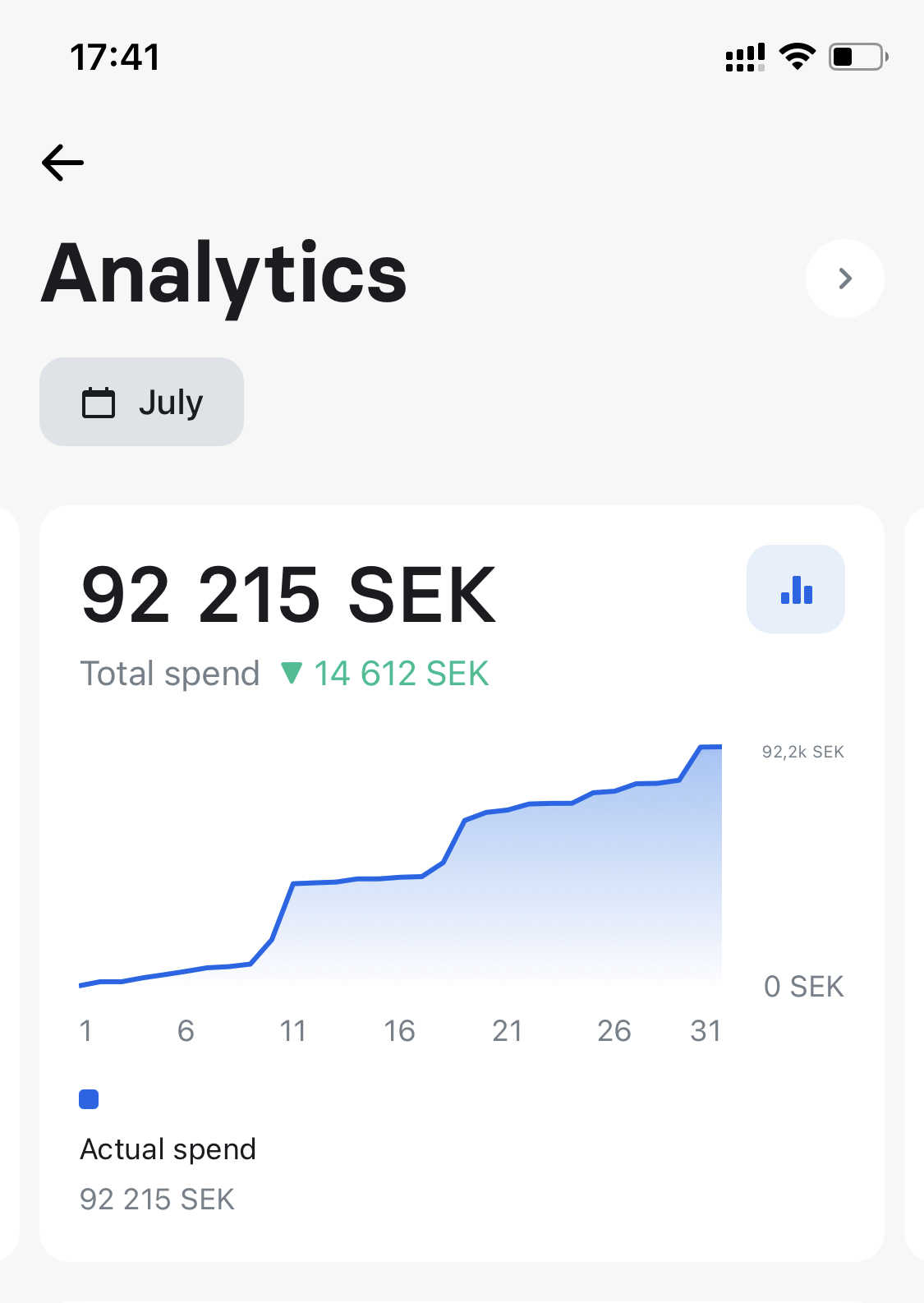Tap the Analytics page title
Screen dimensions: 924x1303
click(x=224, y=274)
